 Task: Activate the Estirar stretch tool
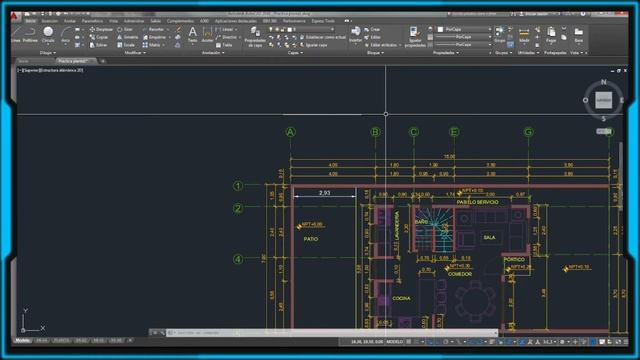click(x=98, y=45)
